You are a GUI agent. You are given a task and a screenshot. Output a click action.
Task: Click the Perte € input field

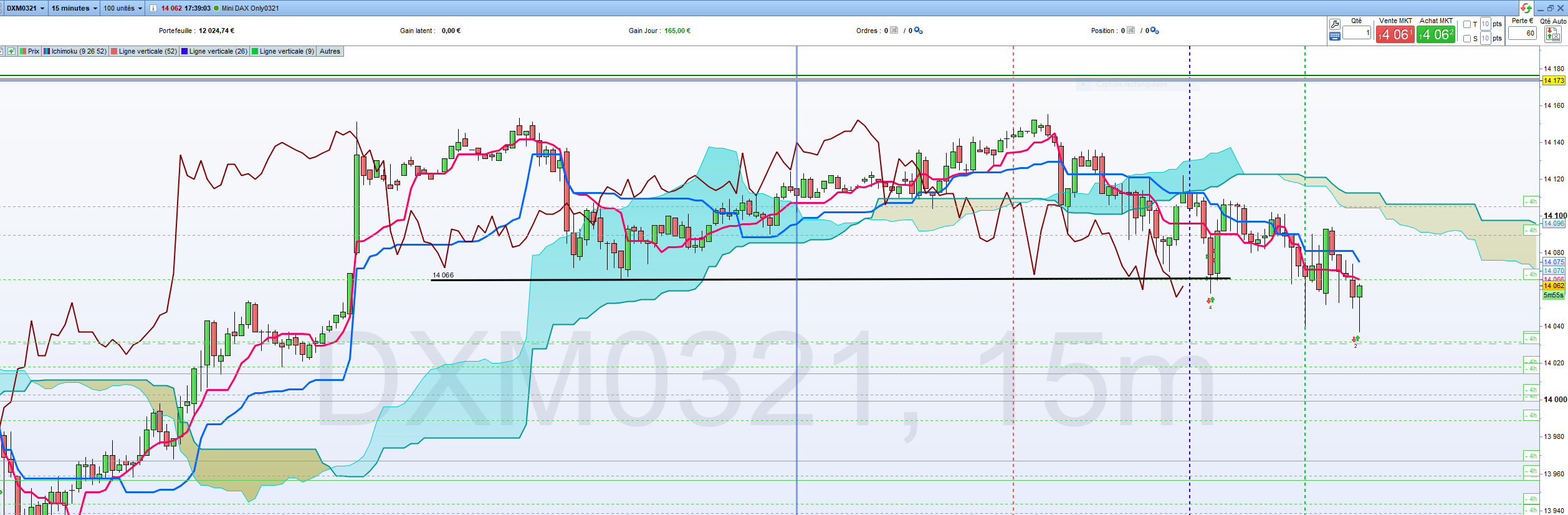(x=1522, y=33)
